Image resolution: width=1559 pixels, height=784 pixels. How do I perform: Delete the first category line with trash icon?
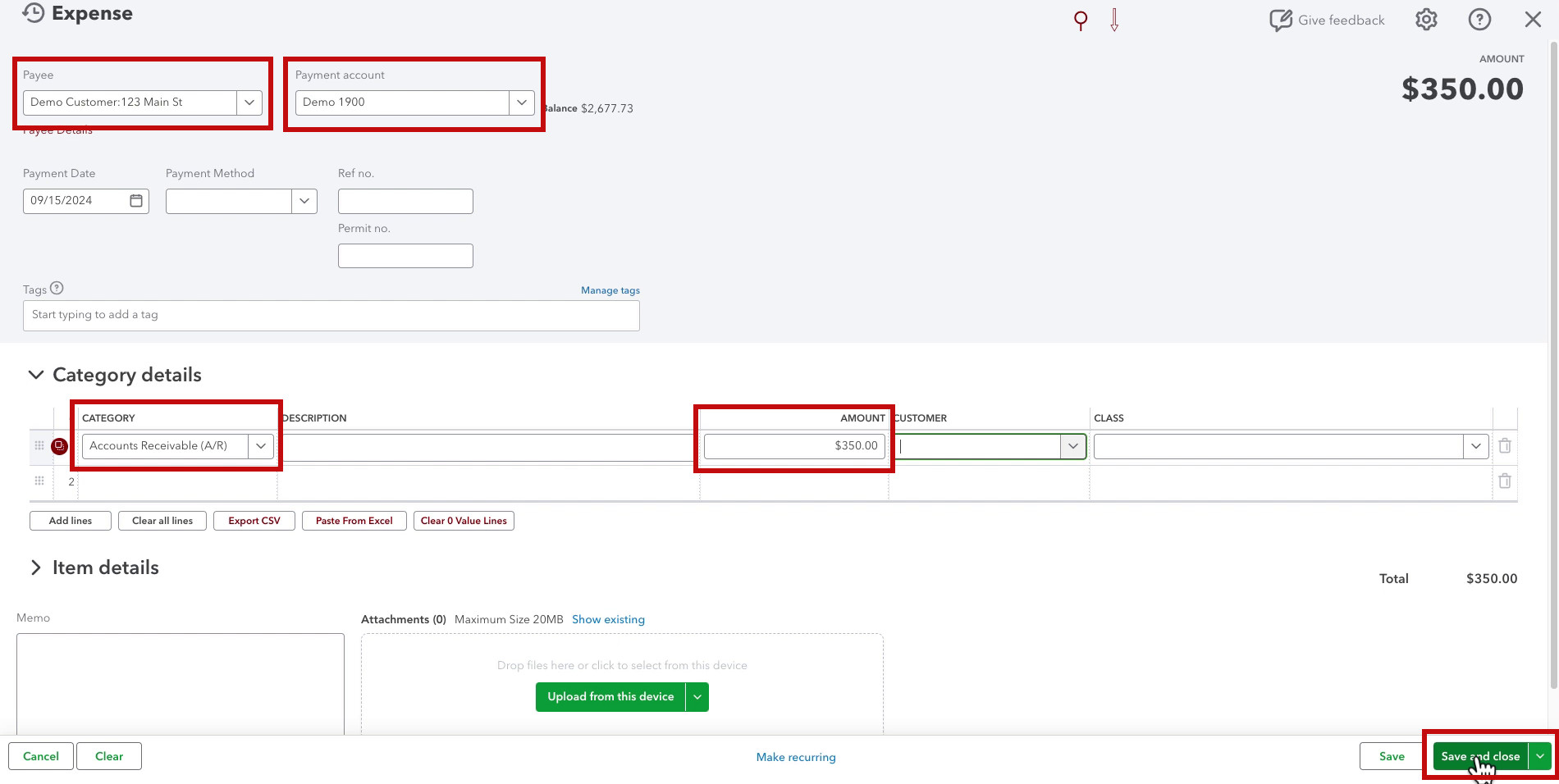[x=1505, y=446]
